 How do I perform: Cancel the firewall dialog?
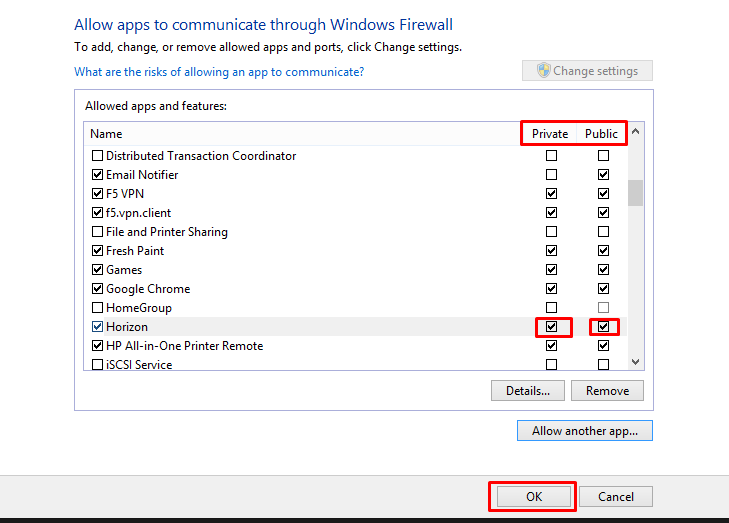[616, 496]
